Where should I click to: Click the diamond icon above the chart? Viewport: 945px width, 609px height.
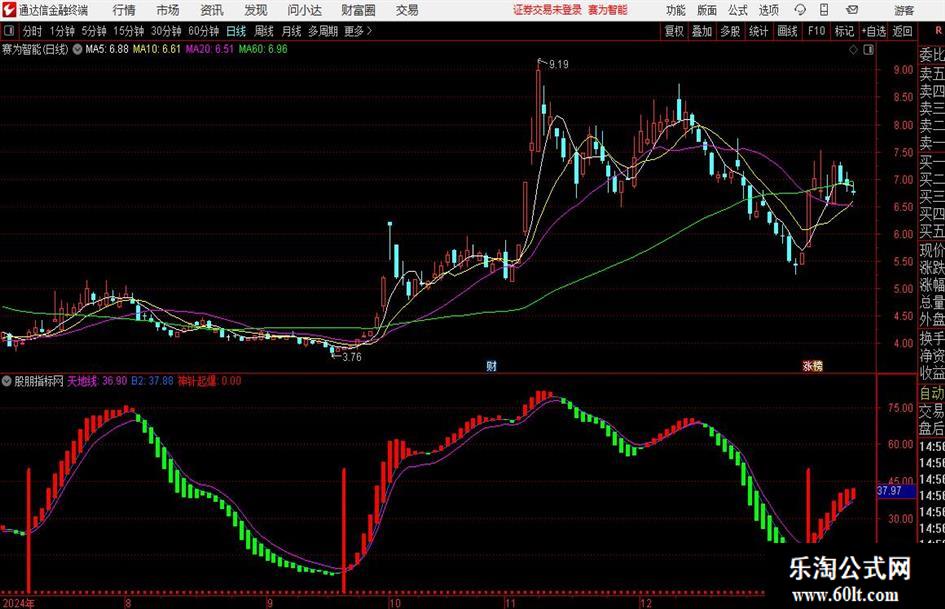853,50
